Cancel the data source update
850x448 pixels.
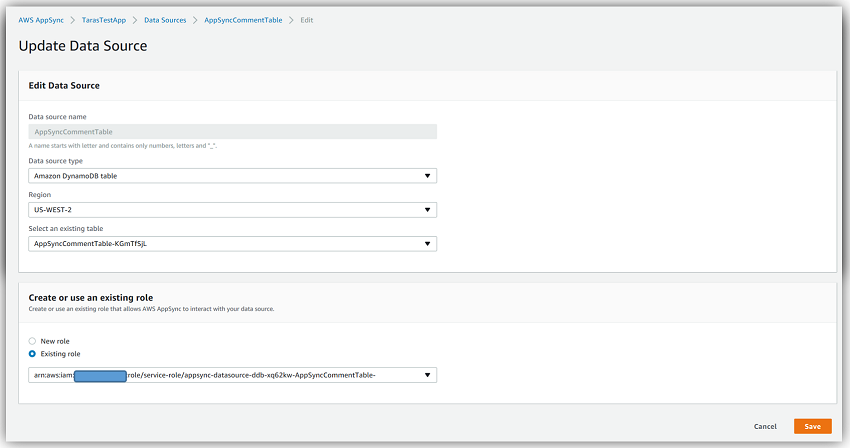coord(765,426)
